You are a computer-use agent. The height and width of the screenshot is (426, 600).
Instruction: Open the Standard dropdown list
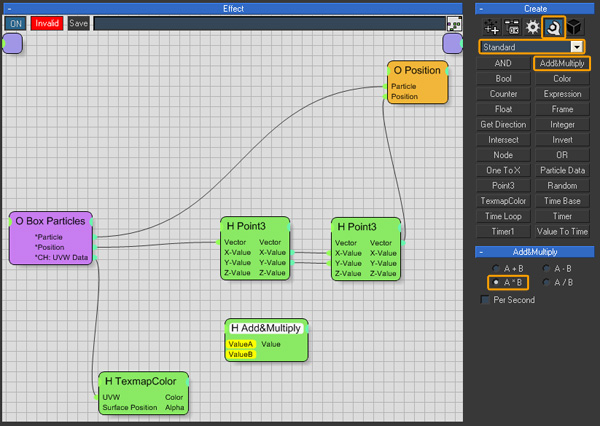(532, 47)
